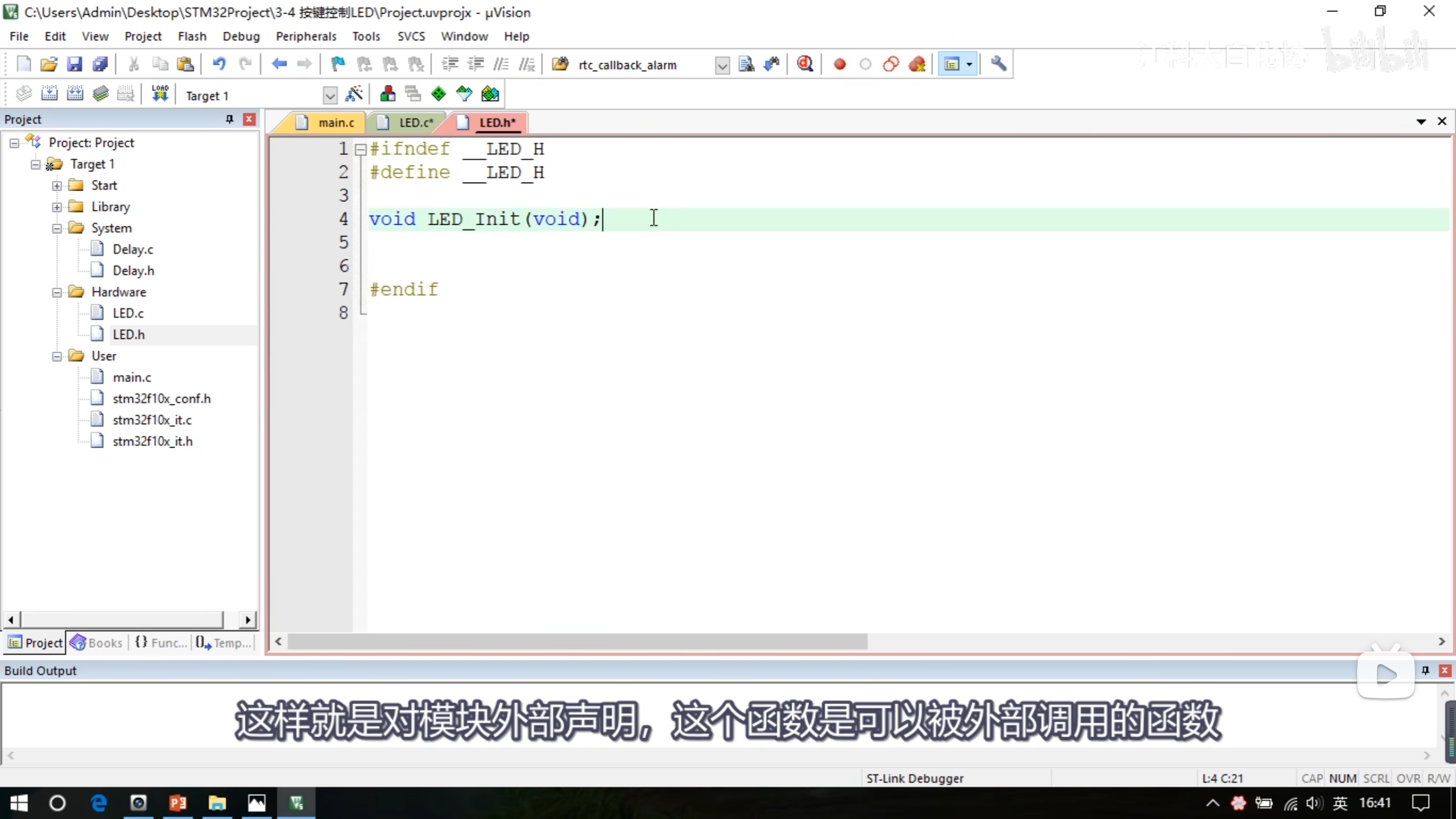Viewport: 1456px width, 819px height.
Task: Click the editor horizontal scrollbar
Action: pos(577,642)
